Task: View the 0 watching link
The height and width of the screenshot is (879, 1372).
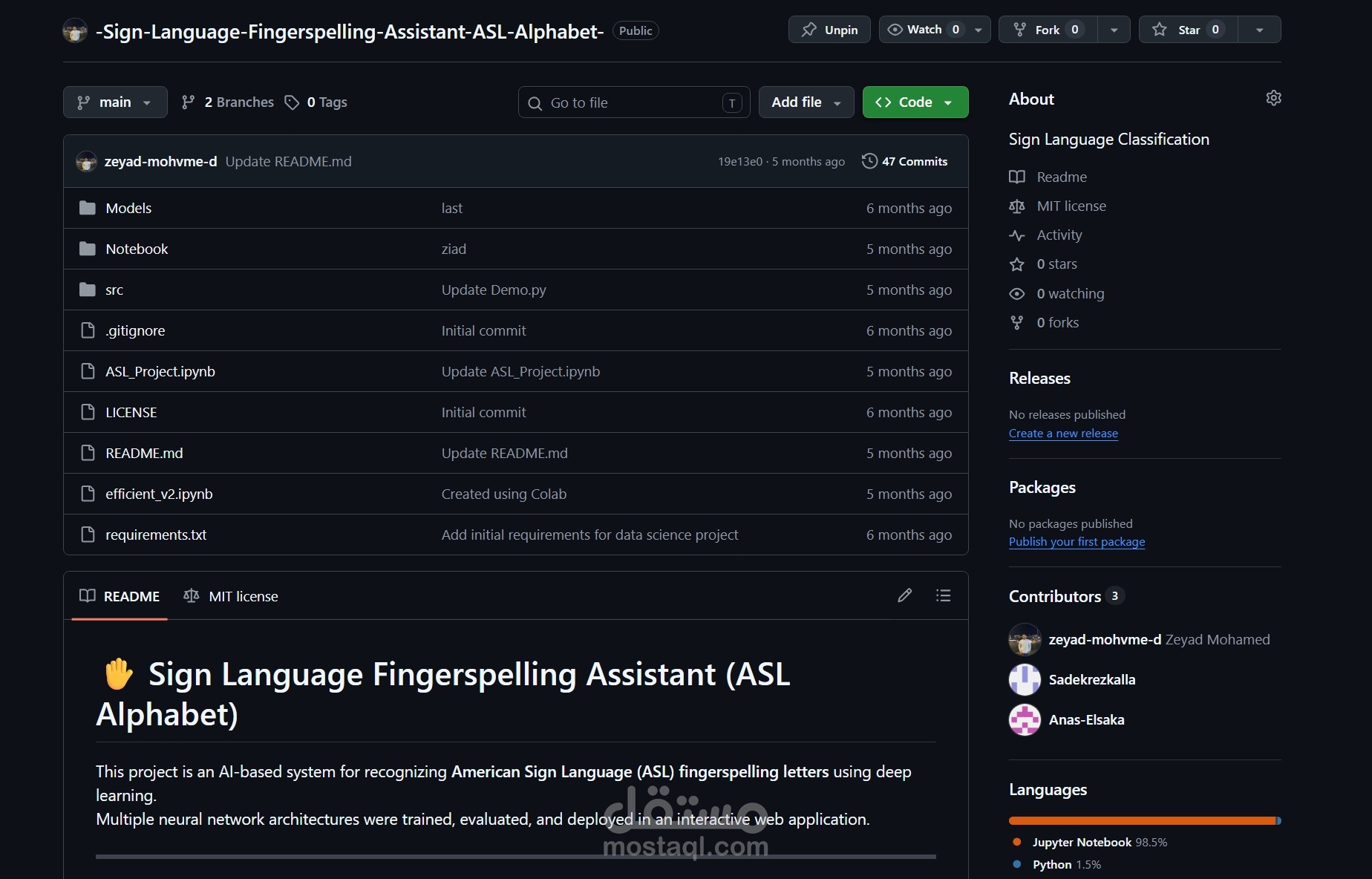Action: [1071, 293]
